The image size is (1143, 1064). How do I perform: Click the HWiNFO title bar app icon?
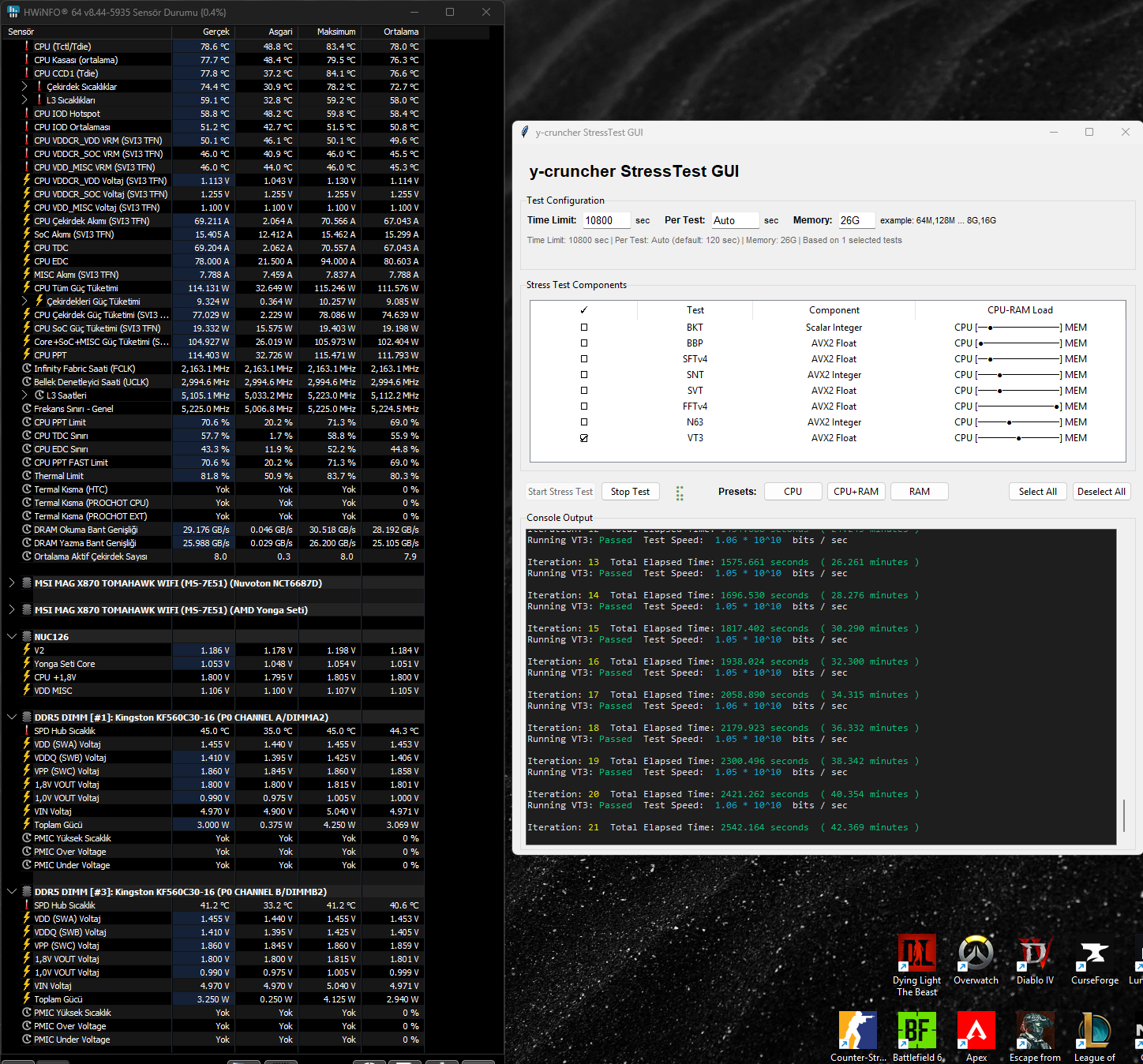(13, 12)
